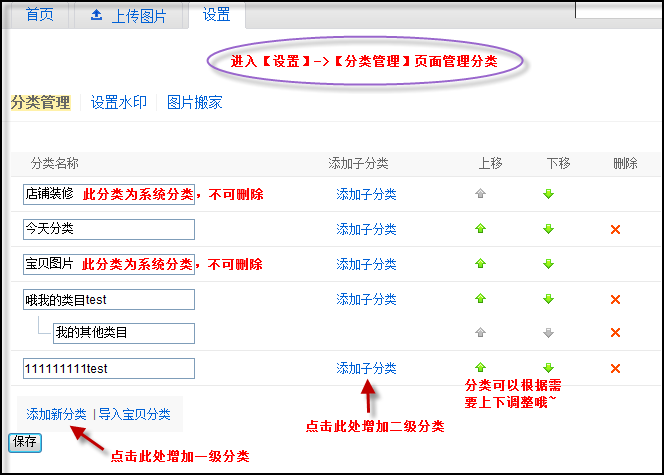Open the 图片搬家 section

(x=194, y=102)
